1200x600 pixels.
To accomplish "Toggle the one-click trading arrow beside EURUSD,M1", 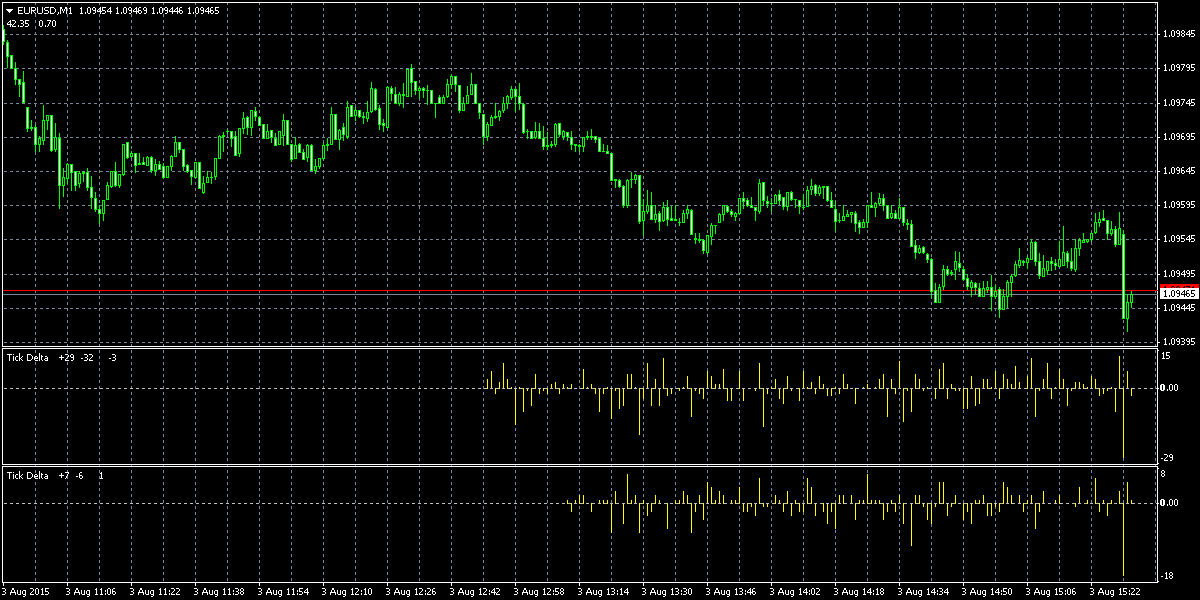I will pyautogui.click(x=10, y=10).
